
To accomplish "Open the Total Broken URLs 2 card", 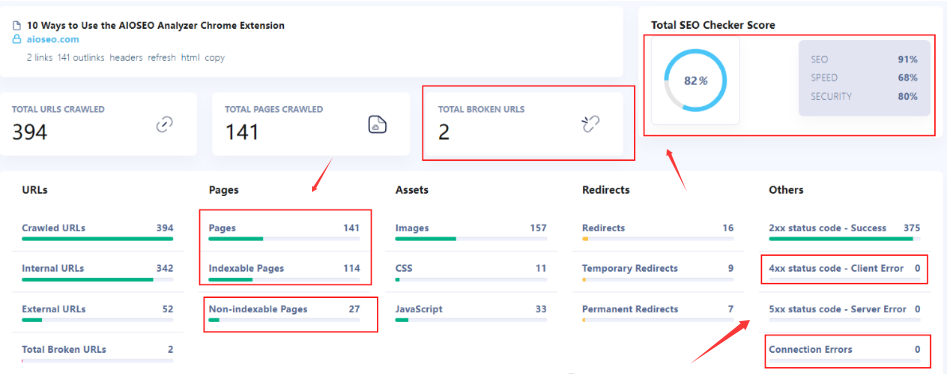I will (x=524, y=124).
